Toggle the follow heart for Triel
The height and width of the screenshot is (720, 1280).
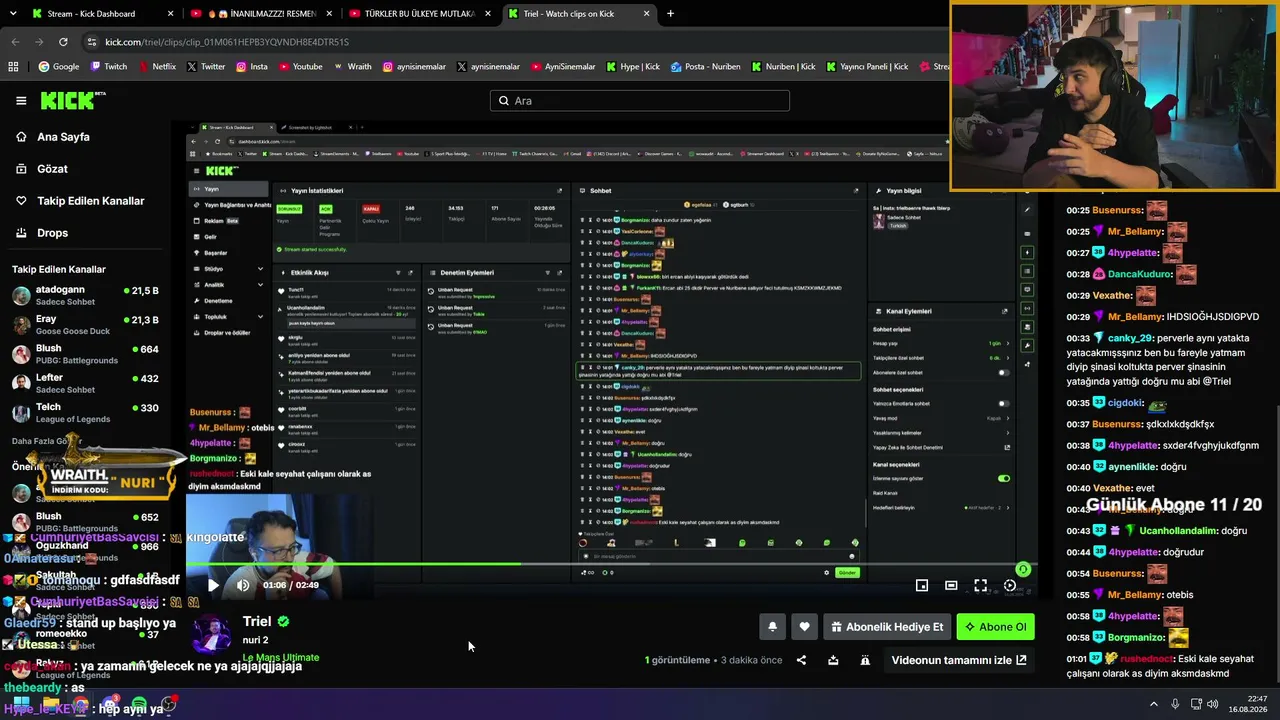(x=804, y=627)
